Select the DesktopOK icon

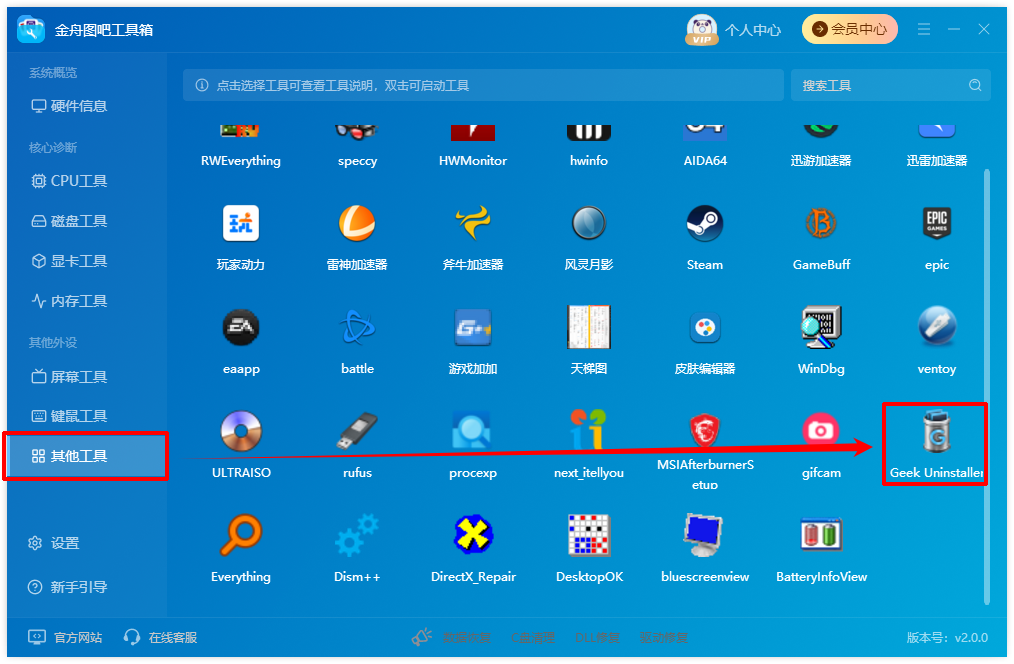588,535
